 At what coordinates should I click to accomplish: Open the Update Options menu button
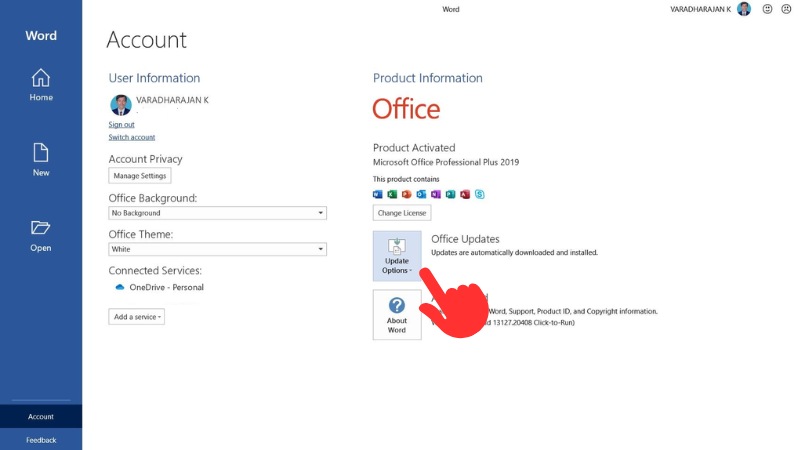[x=397, y=255]
